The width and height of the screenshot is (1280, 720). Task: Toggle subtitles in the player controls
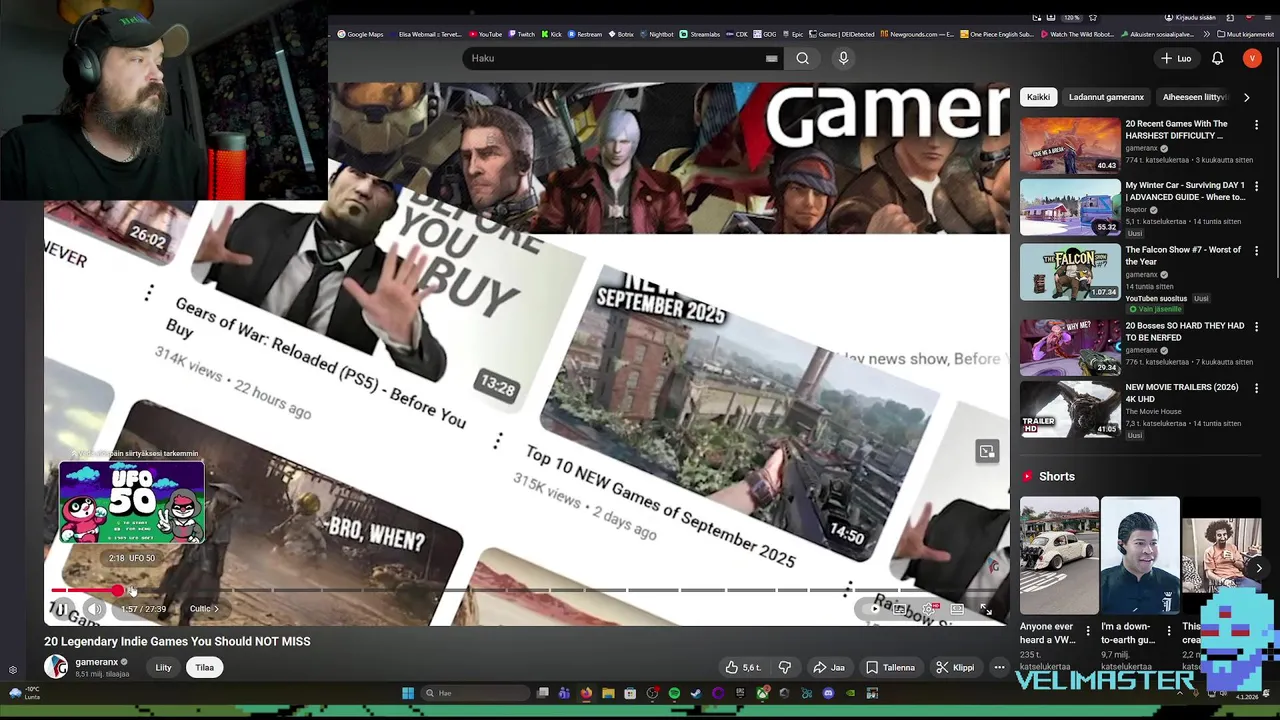tap(899, 608)
